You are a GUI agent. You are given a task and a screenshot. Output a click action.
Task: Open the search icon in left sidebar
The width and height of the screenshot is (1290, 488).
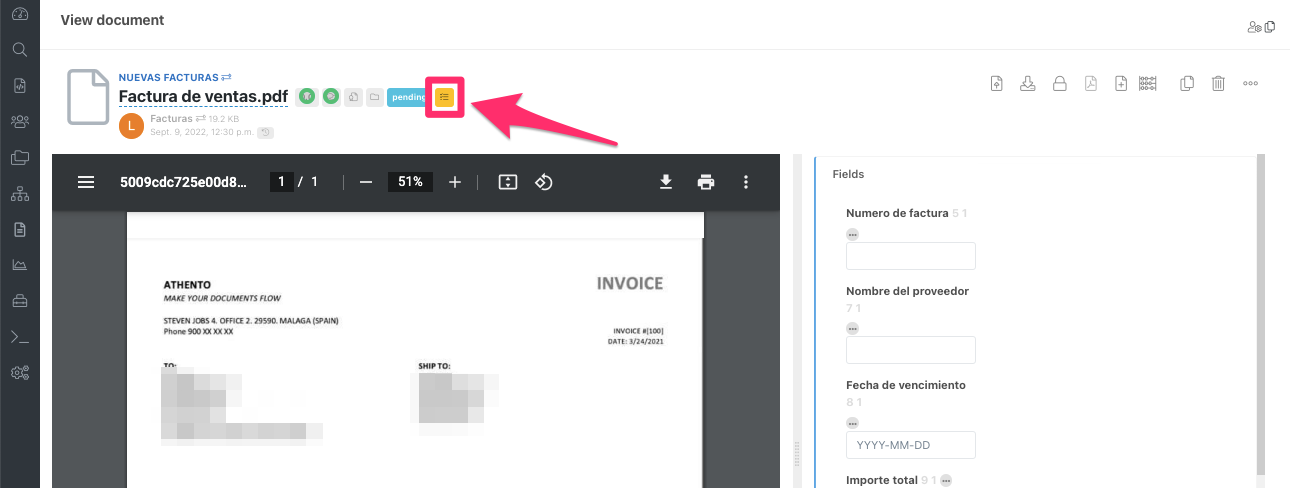coord(19,50)
